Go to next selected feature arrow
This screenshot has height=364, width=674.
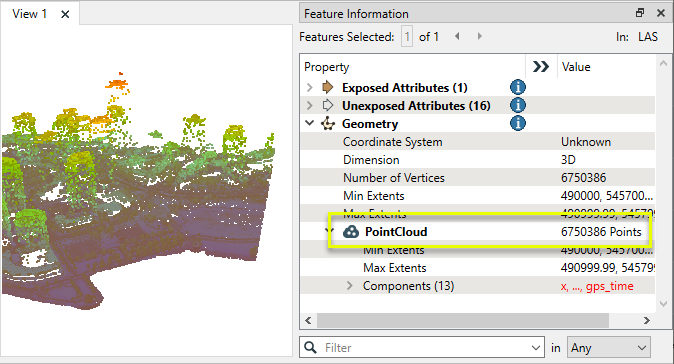(480, 37)
